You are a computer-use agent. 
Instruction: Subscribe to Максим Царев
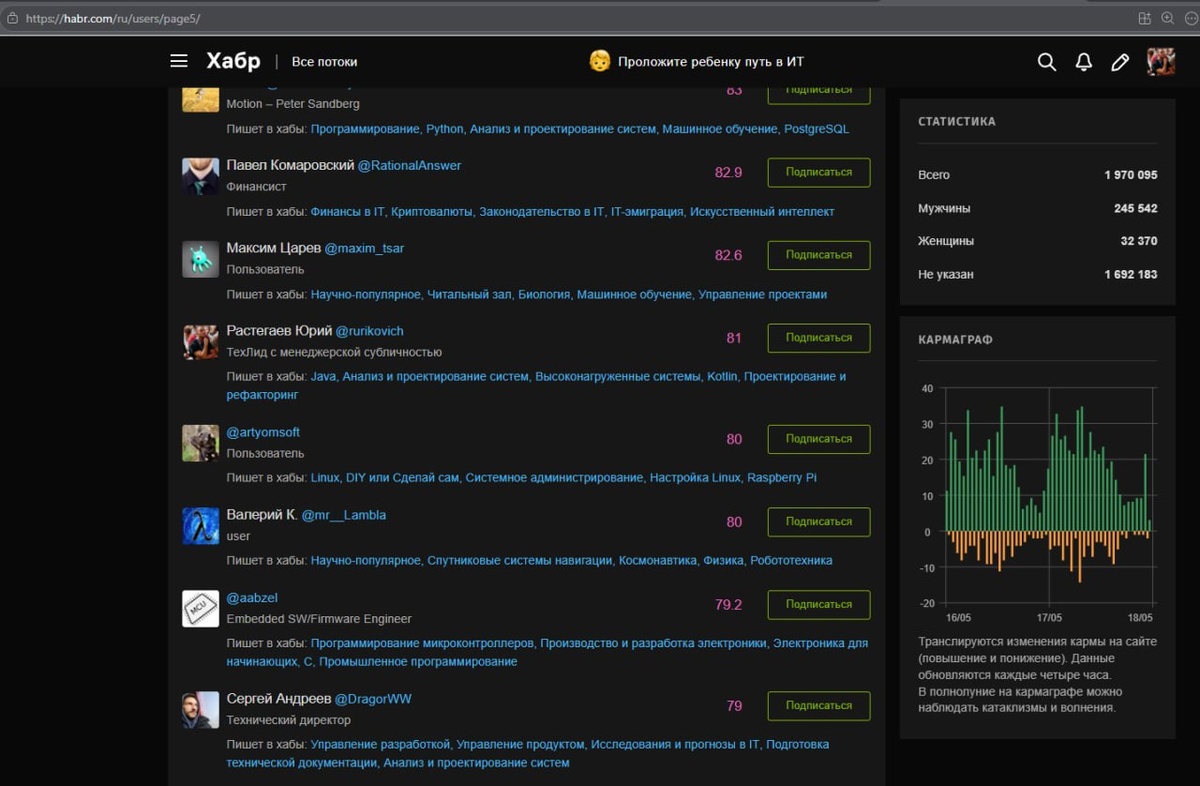[819, 255]
